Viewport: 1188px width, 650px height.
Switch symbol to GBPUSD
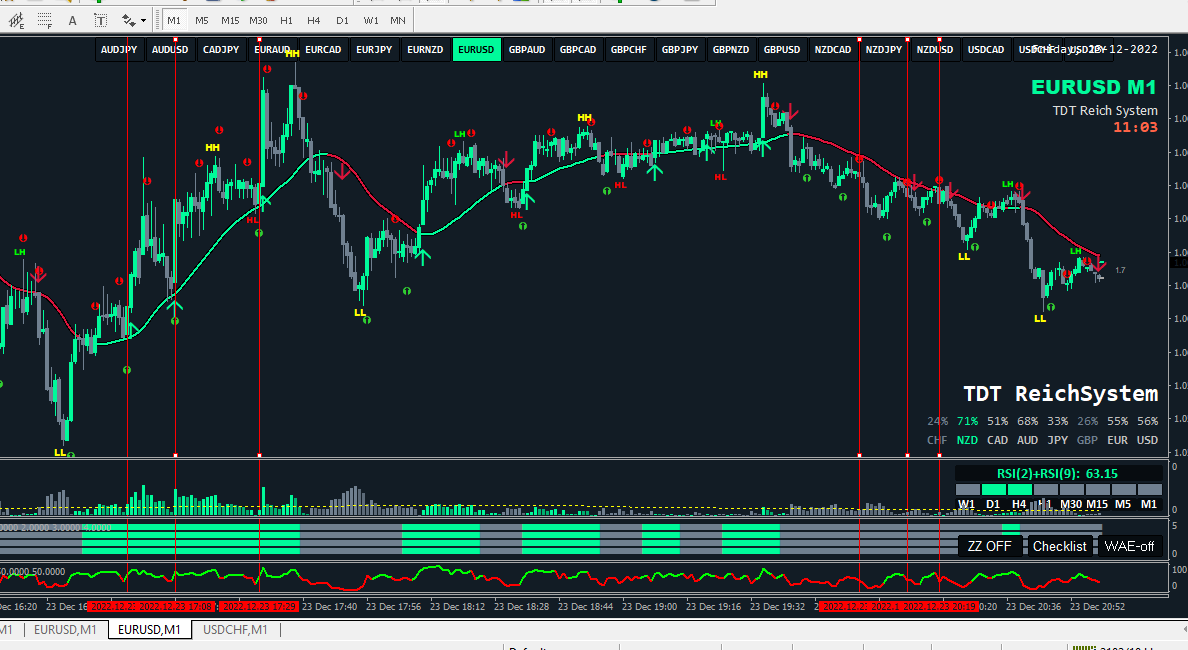[x=782, y=49]
